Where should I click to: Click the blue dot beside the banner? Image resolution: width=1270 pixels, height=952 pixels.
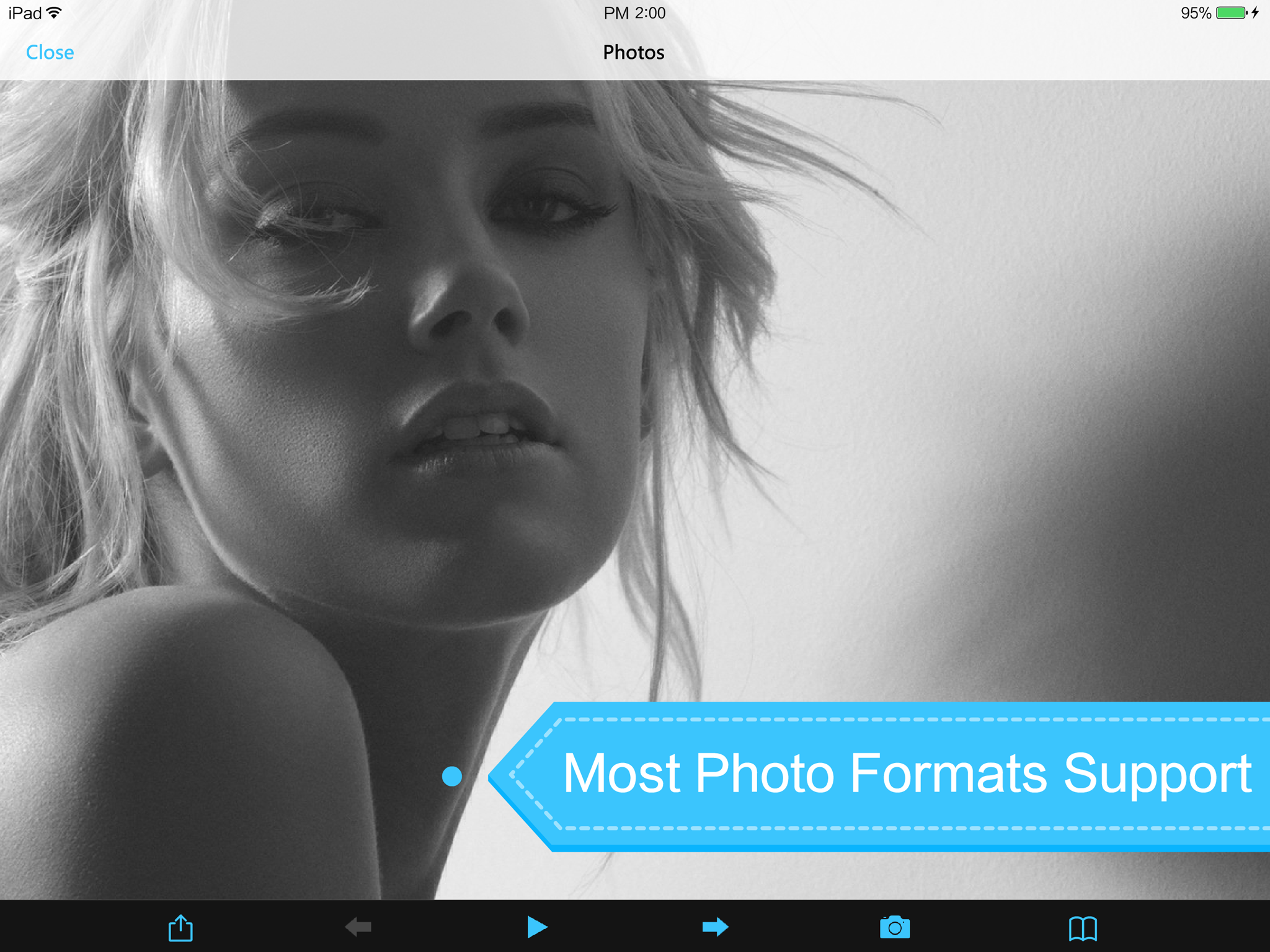coord(452,776)
